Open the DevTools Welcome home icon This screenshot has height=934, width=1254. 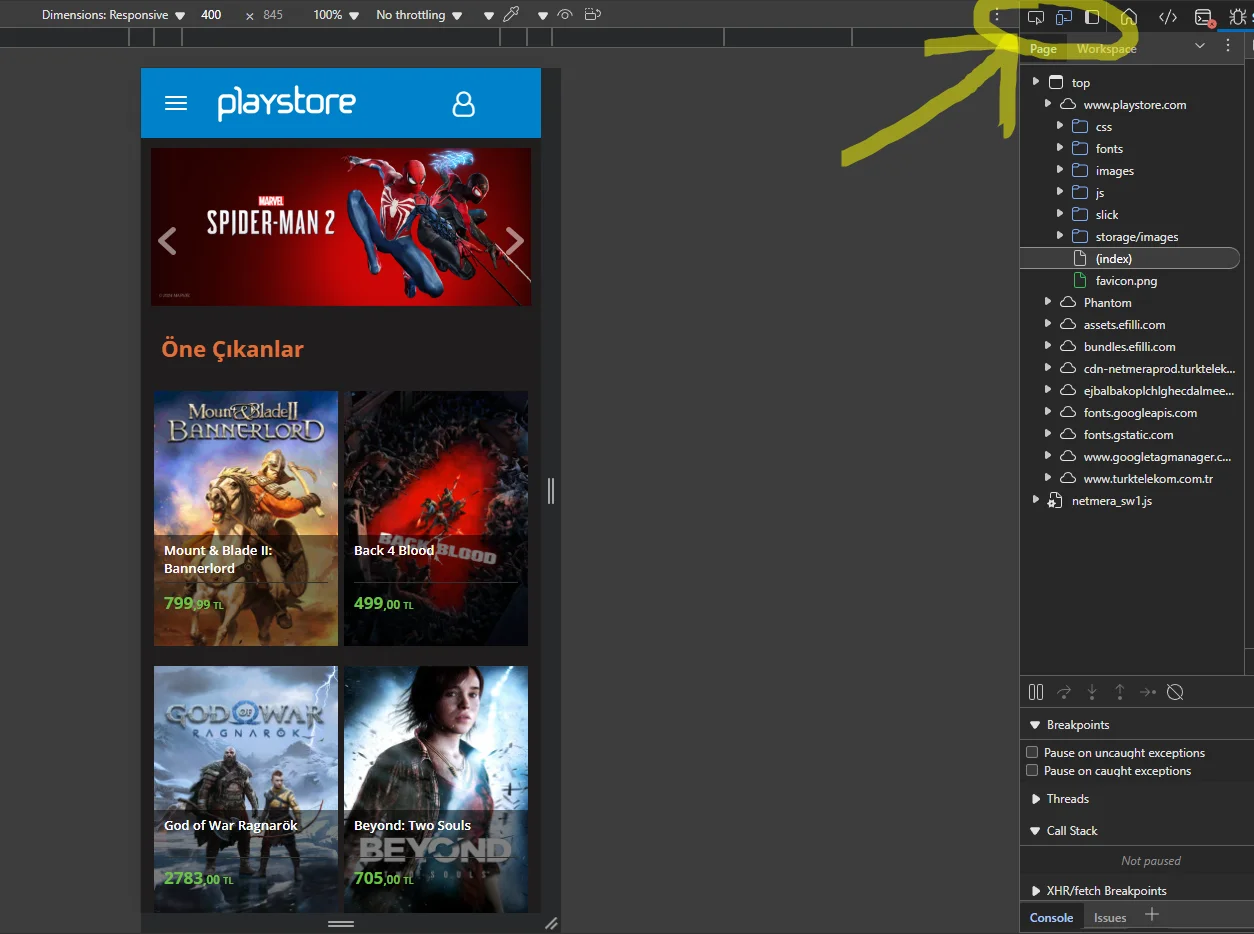pos(1128,17)
